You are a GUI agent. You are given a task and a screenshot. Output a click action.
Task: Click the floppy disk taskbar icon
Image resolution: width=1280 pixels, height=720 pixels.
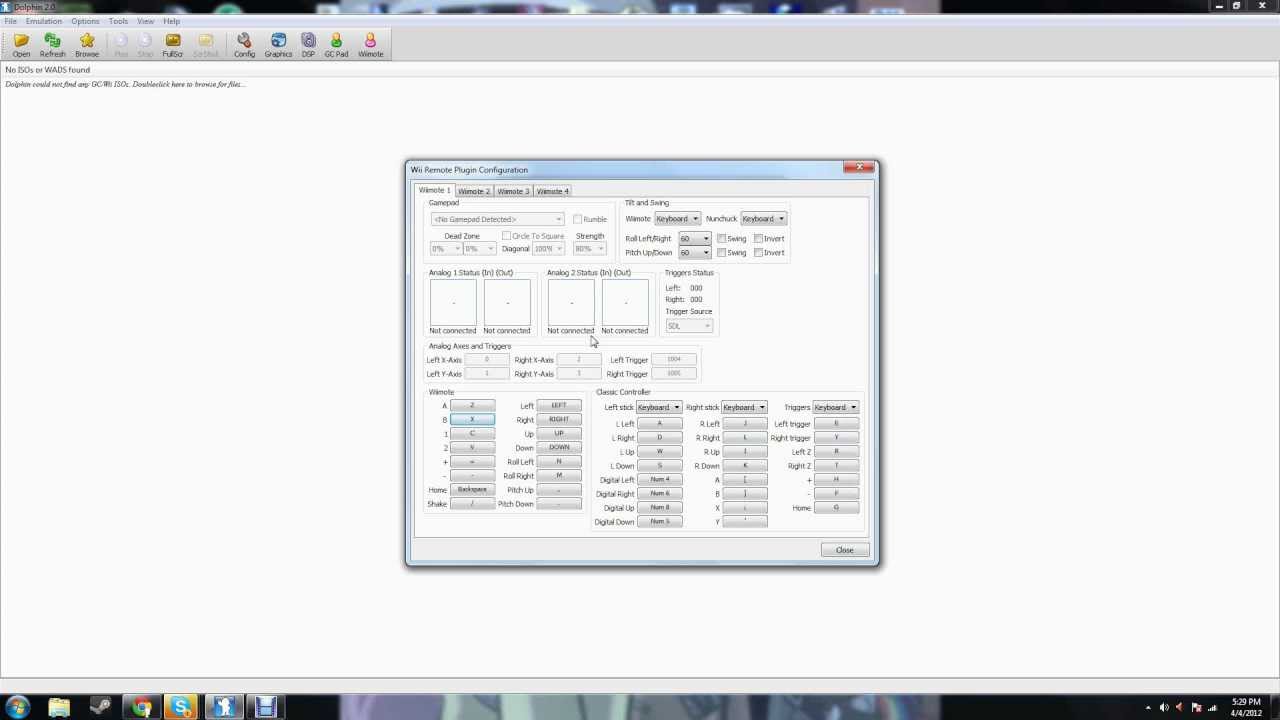point(265,708)
